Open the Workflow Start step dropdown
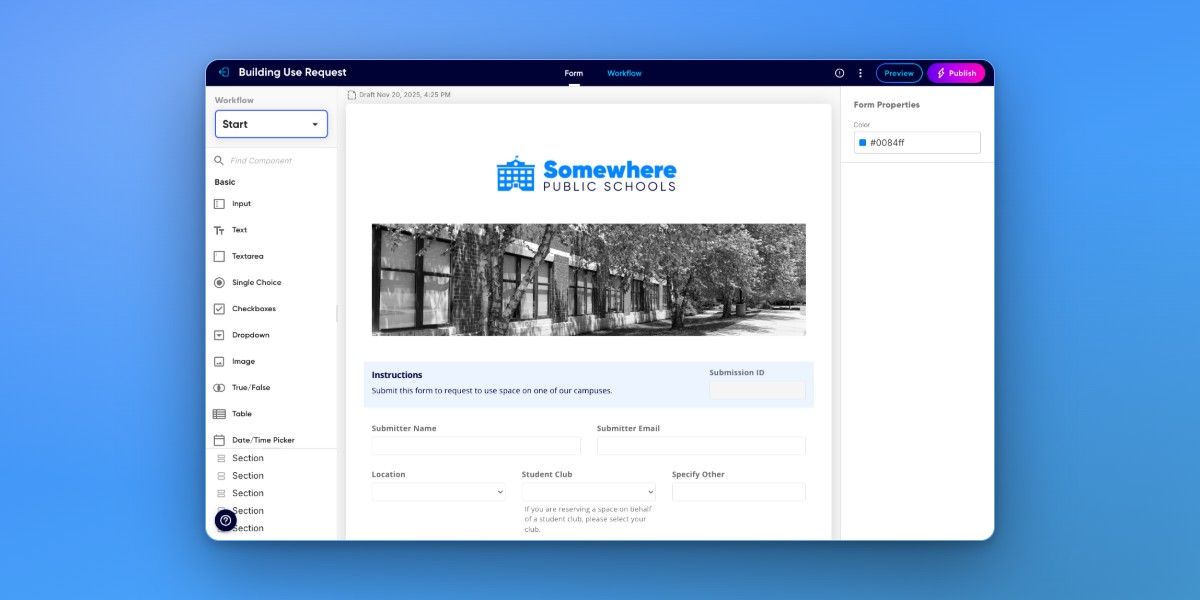Screen dimensions: 1200x600 click(271, 124)
